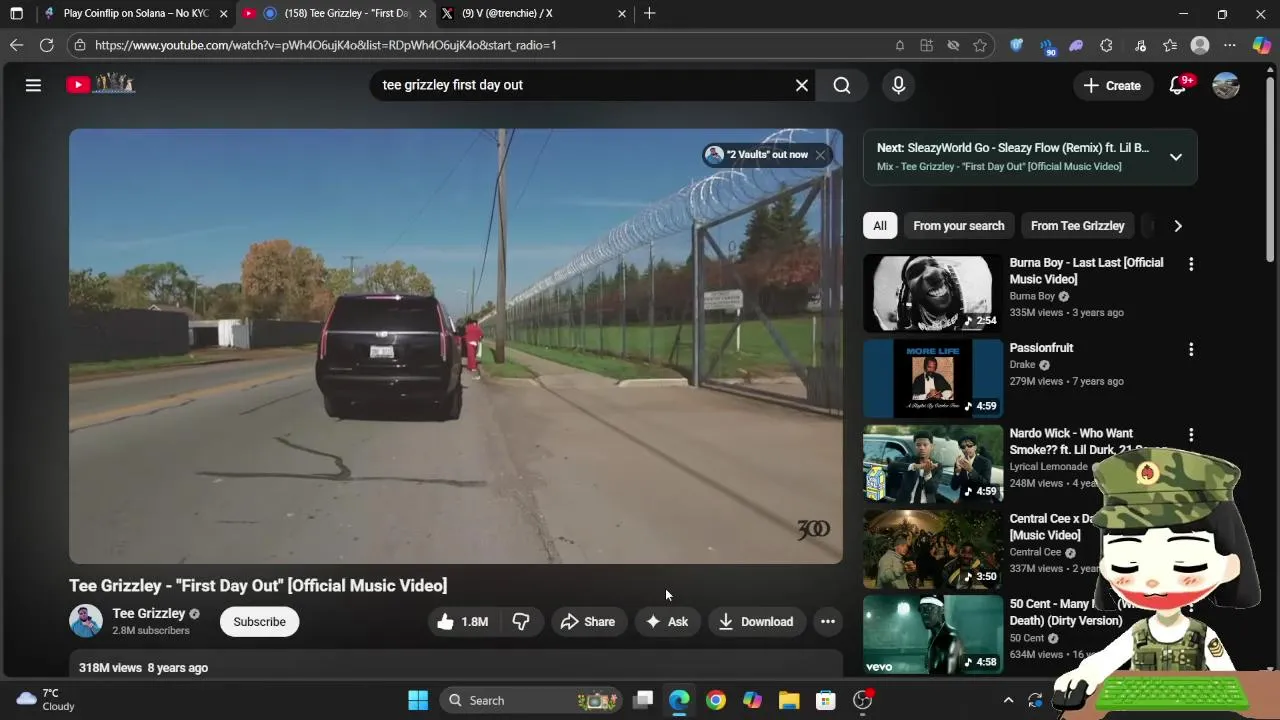Viewport: 1280px width, 720px height.
Task: Open Burna Boy Last Last thumbnail
Action: coord(933,293)
